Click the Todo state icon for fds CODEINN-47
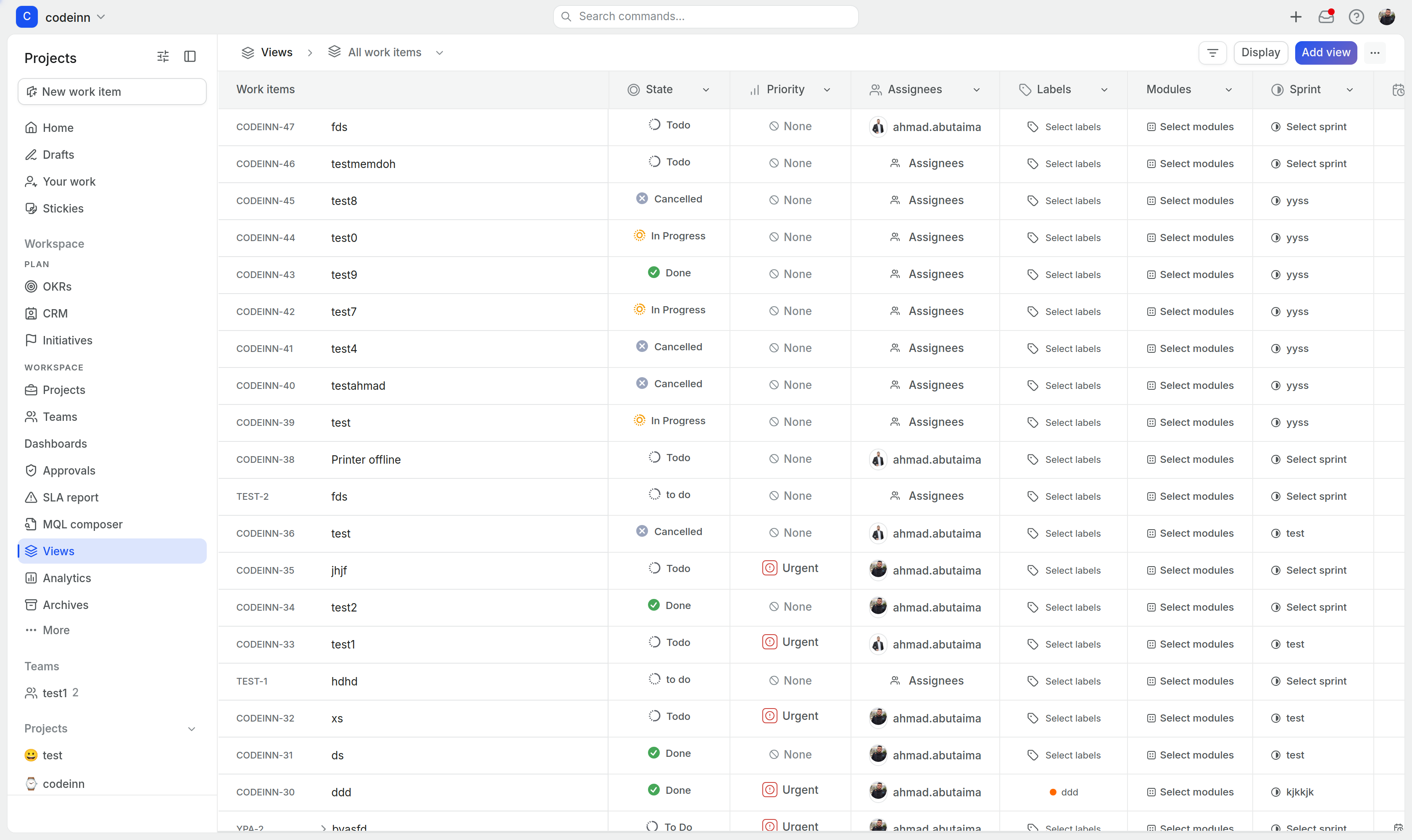Image resolution: width=1412 pixels, height=840 pixels. 654,124
